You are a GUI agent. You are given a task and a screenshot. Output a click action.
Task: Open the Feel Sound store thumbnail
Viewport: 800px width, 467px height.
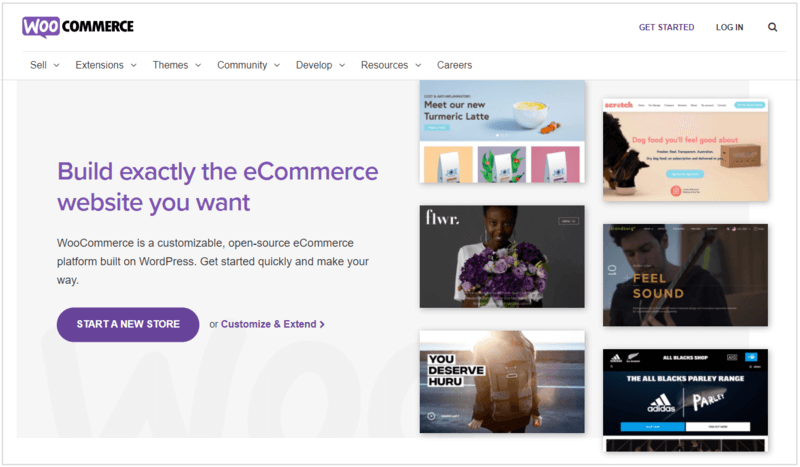click(685, 275)
